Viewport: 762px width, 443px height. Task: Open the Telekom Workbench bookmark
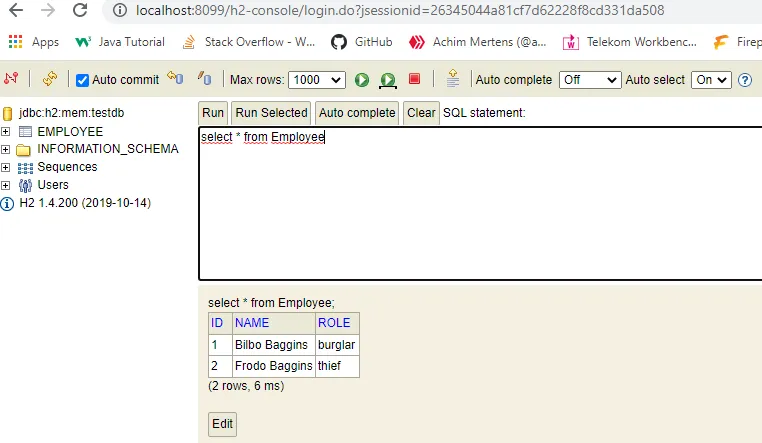(x=629, y=42)
